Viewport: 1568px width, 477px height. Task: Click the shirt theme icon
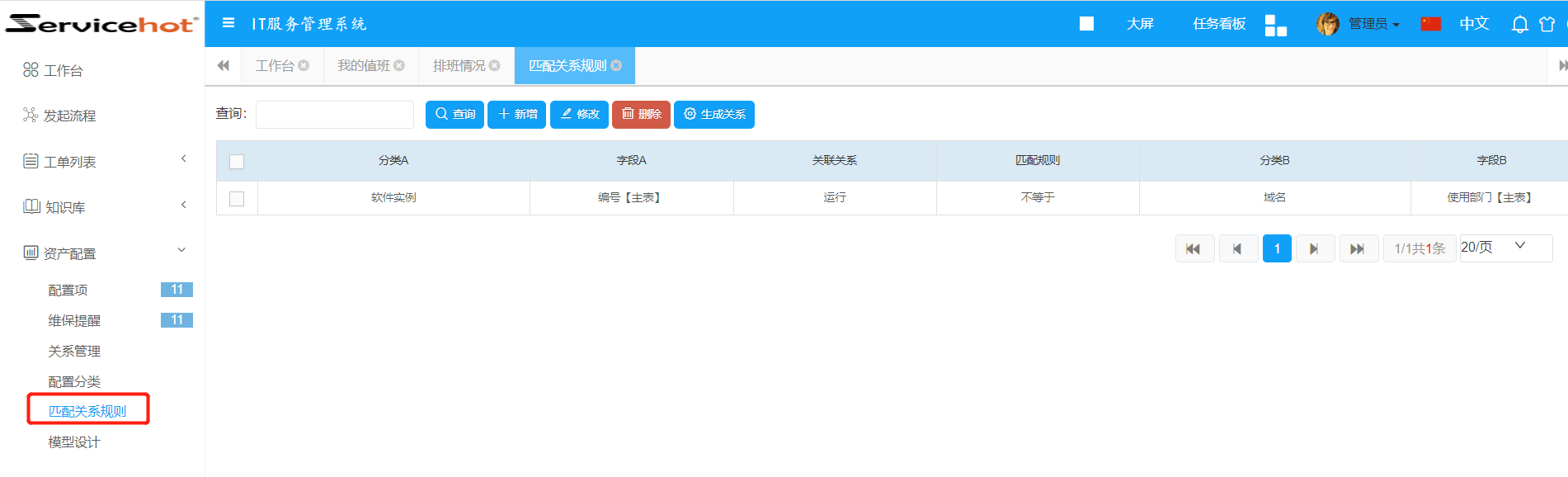tap(1547, 24)
